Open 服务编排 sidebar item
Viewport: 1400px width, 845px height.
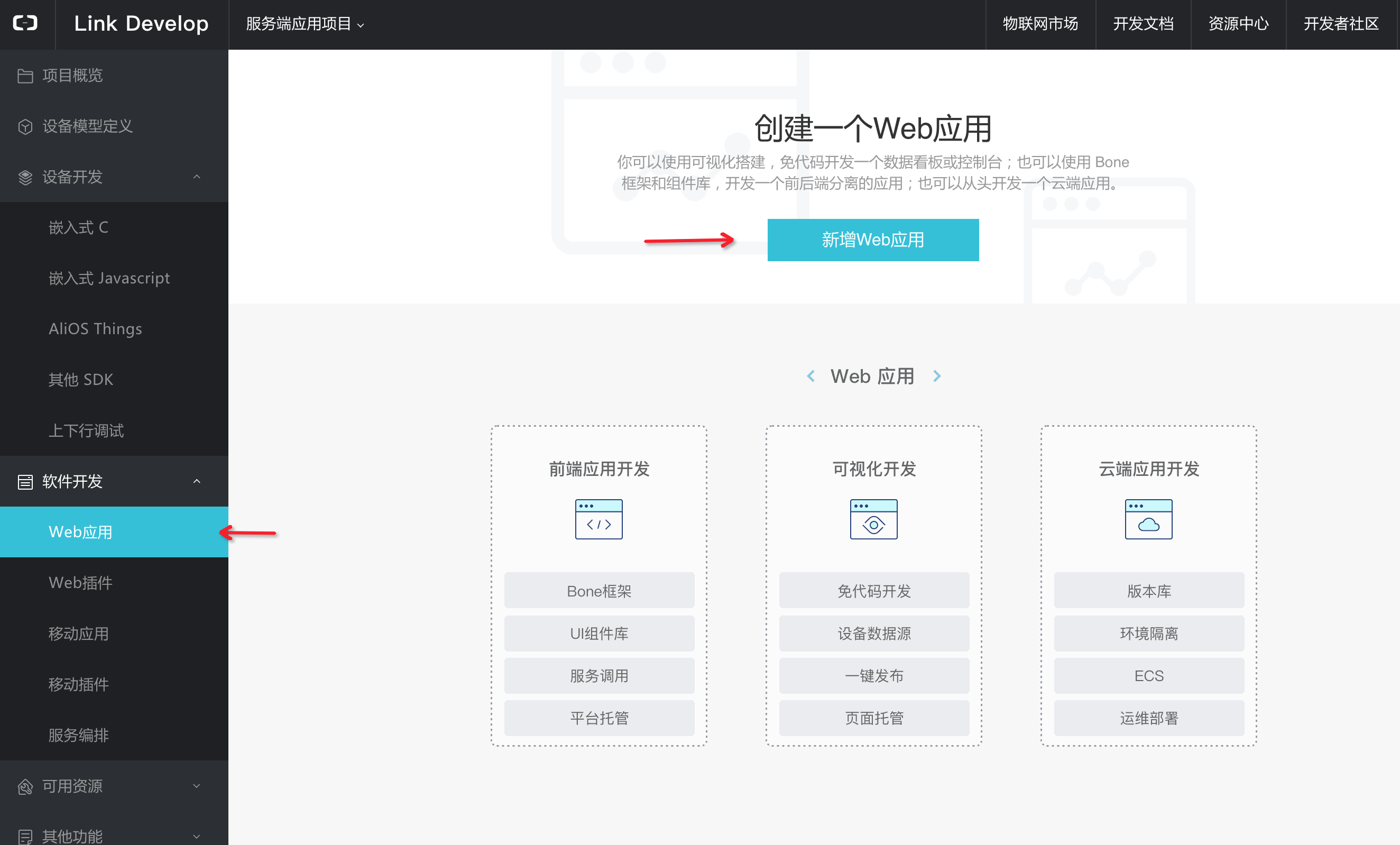[x=114, y=736]
